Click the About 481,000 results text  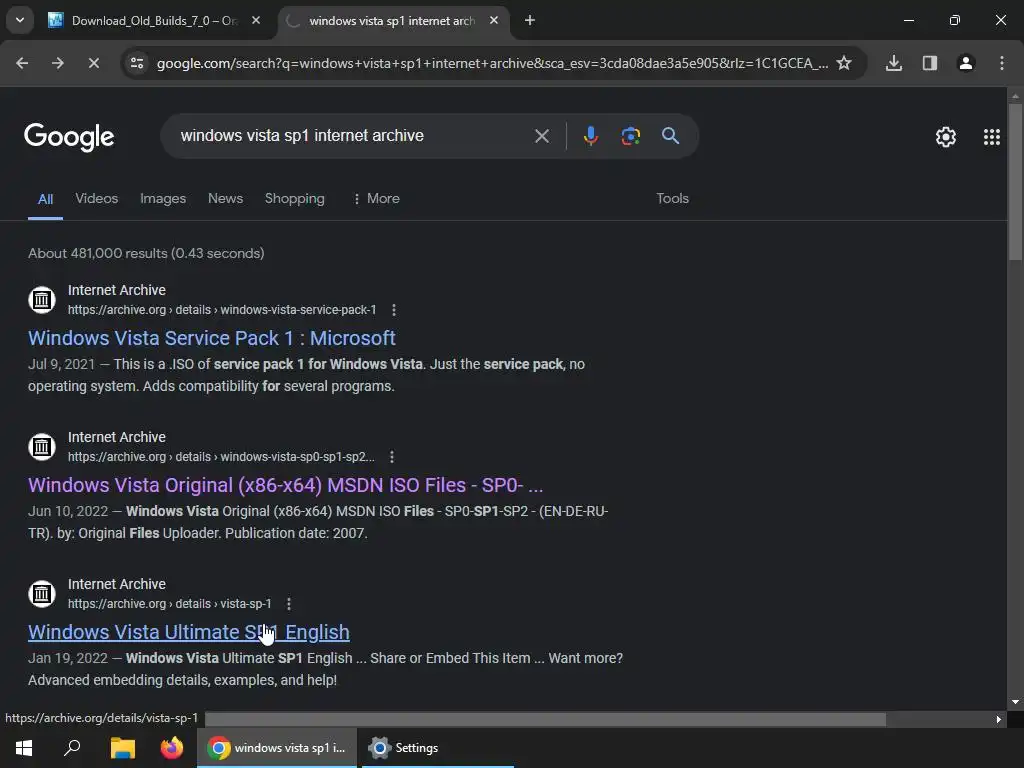click(146, 253)
